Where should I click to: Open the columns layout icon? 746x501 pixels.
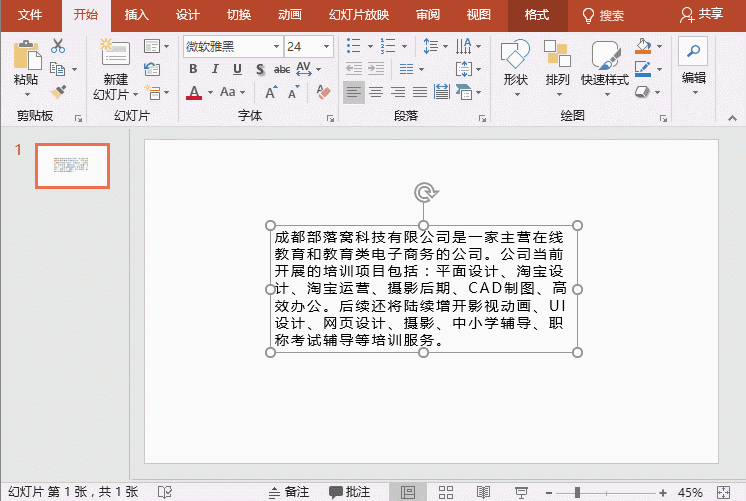click(x=406, y=69)
